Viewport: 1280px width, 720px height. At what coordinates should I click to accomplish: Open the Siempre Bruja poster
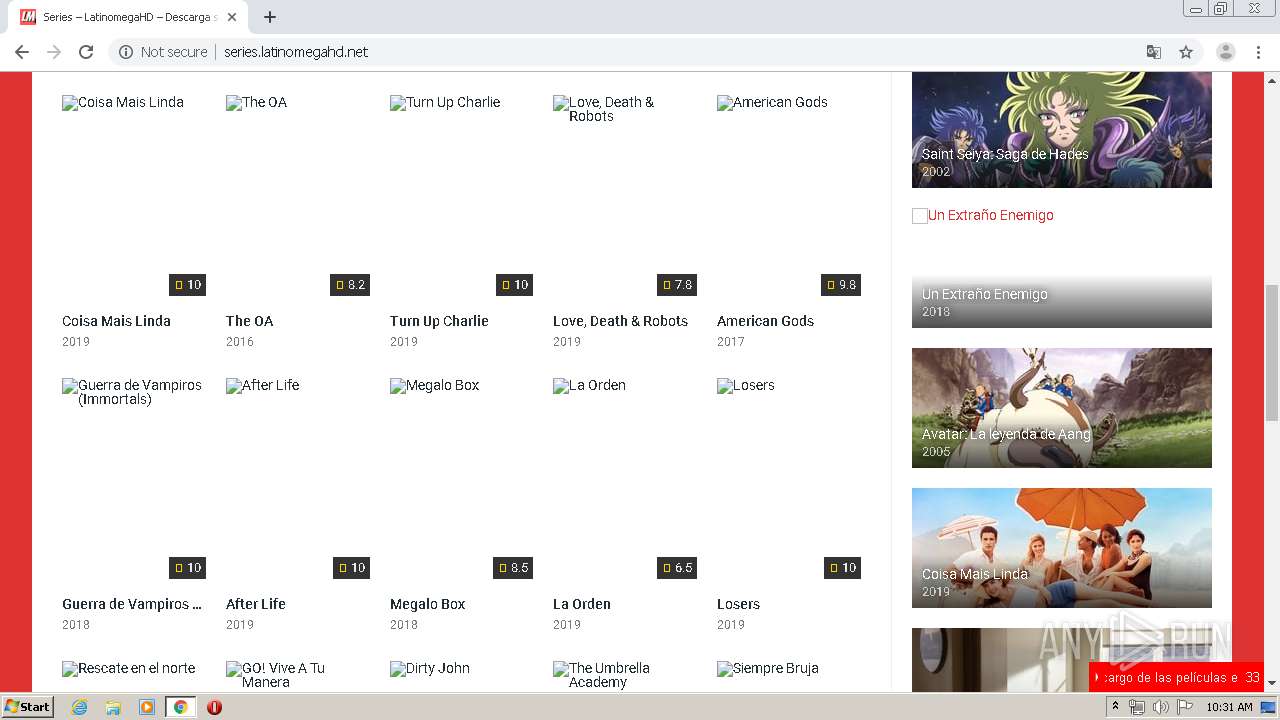pyautogui.click(x=789, y=676)
